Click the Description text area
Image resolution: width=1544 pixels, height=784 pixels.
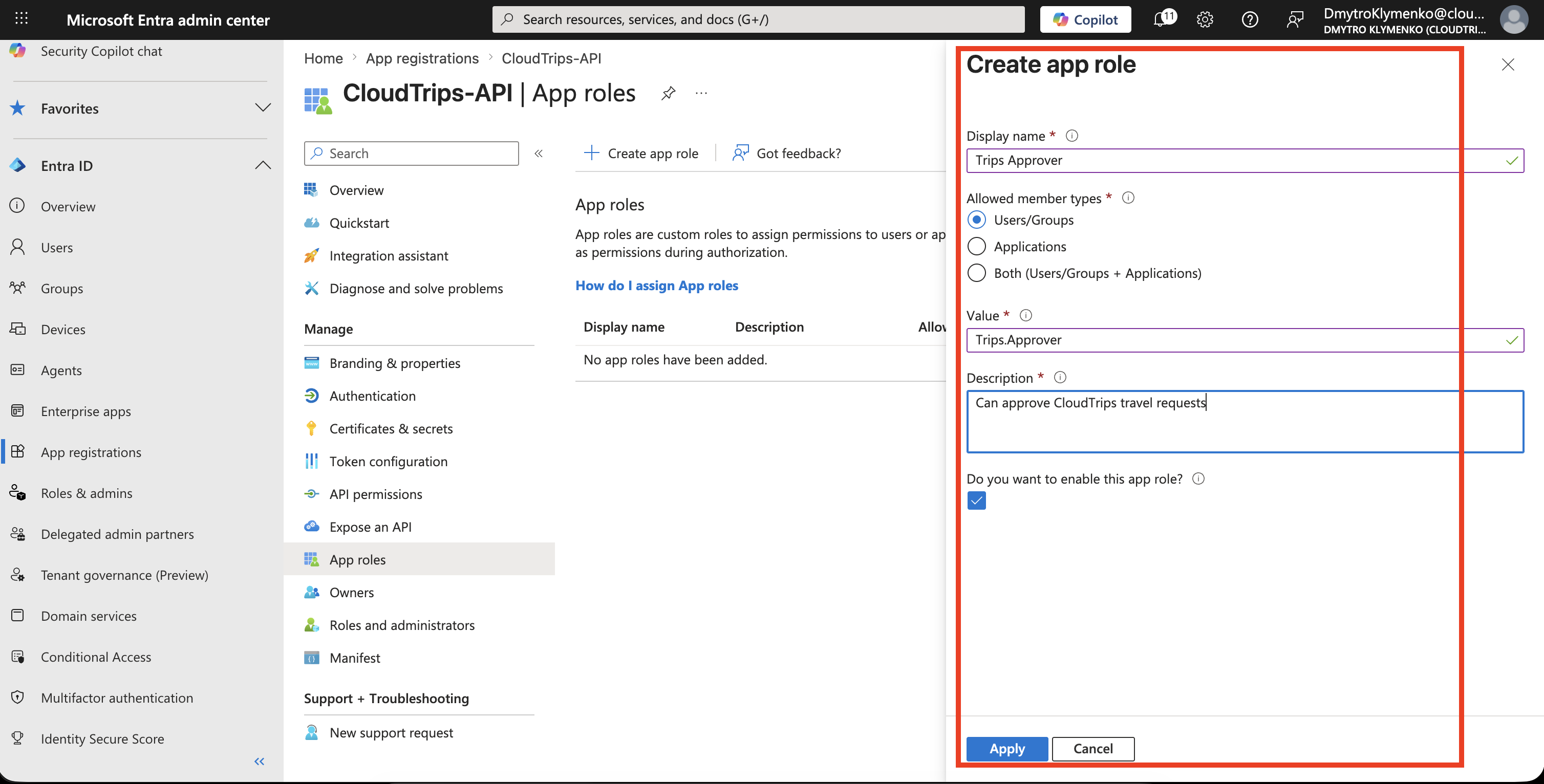[1245, 421]
